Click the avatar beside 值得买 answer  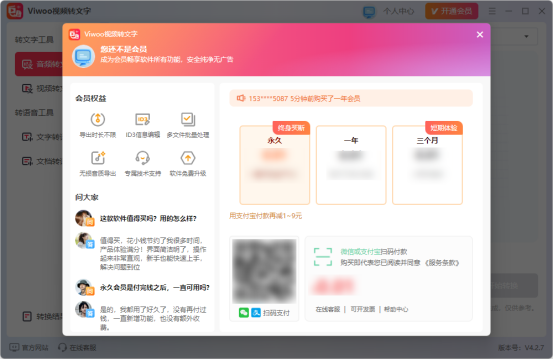click(84, 241)
